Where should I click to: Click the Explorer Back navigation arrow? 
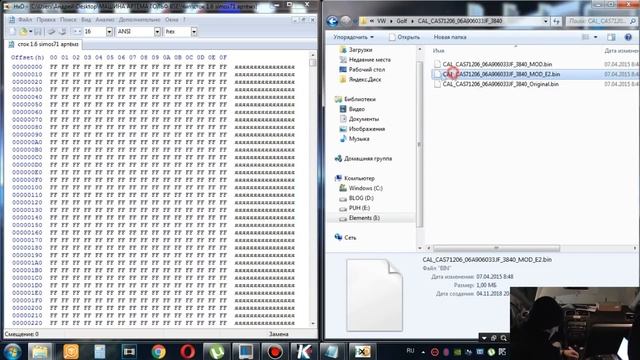(x=332, y=21)
